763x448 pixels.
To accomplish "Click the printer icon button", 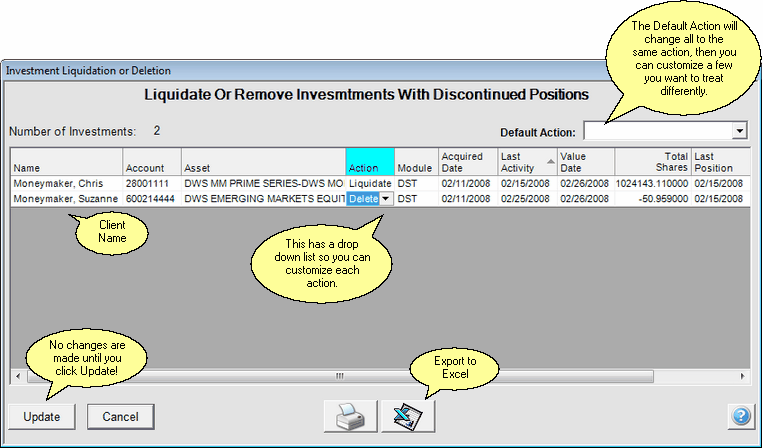I will pos(351,416).
